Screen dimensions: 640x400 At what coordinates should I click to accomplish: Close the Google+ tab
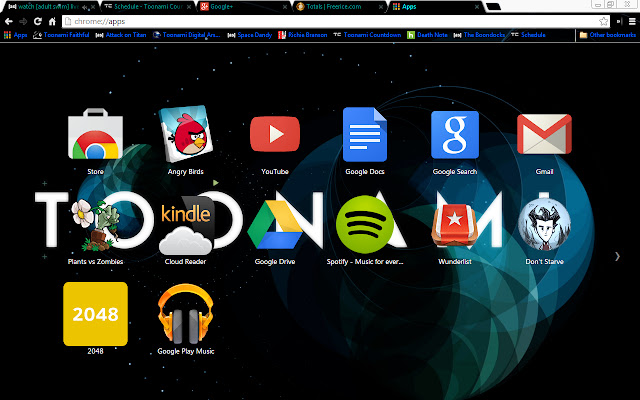(x=285, y=7)
